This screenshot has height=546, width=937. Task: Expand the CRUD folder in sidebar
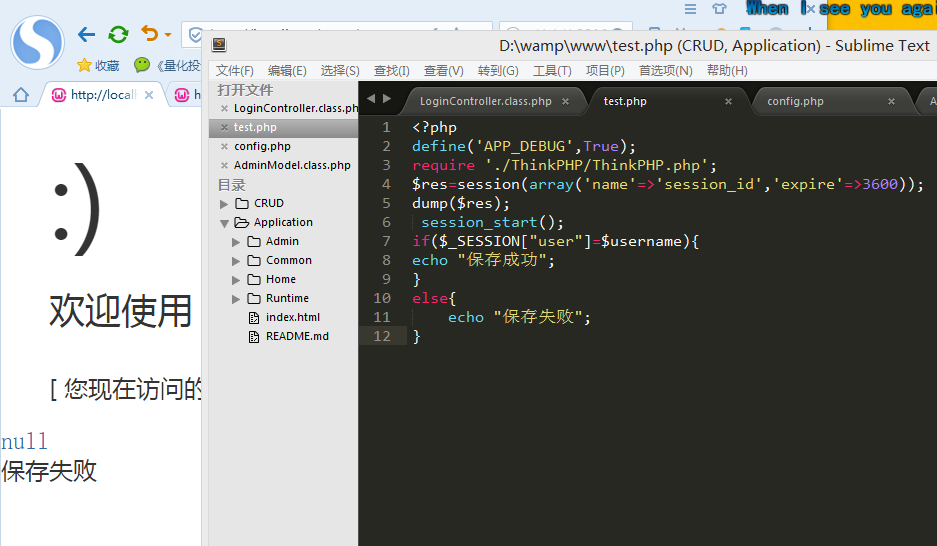tap(224, 204)
